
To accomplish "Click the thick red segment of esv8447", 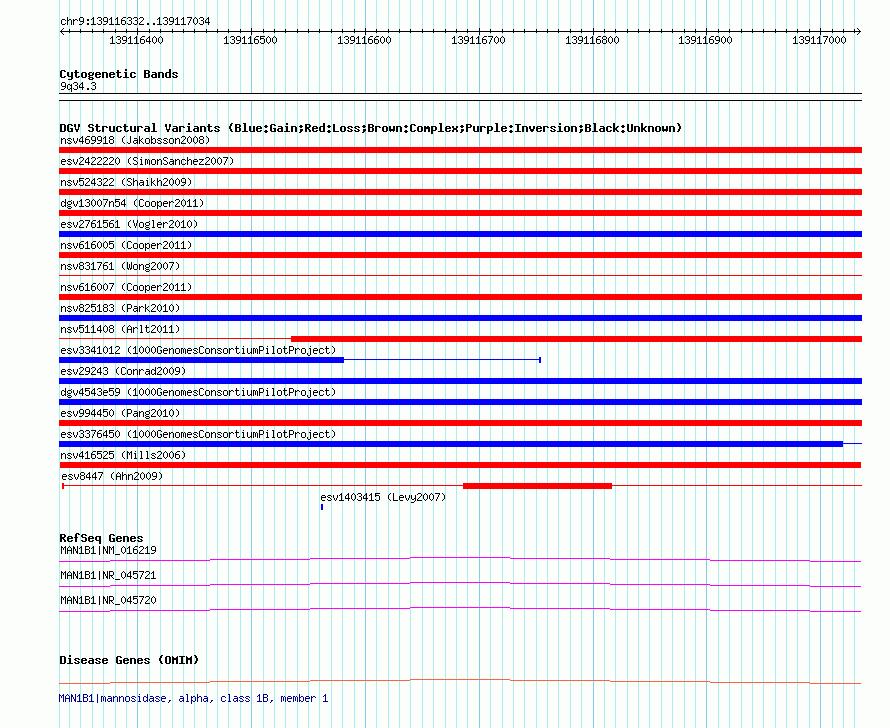I will coord(538,486).
